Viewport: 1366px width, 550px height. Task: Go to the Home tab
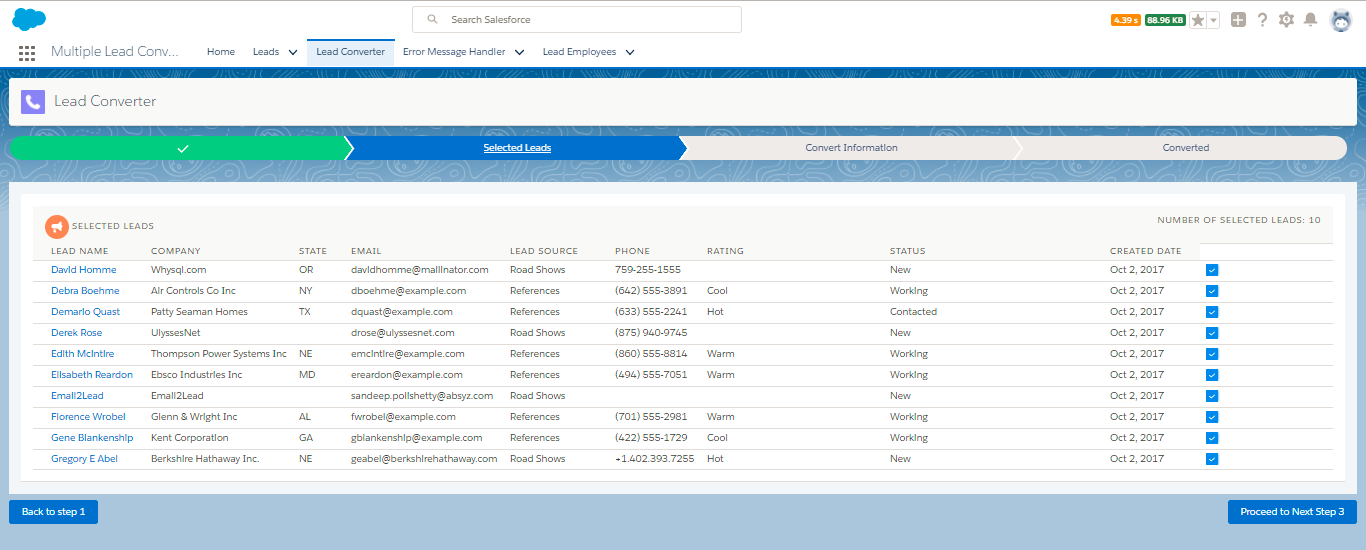pos(221,52)
